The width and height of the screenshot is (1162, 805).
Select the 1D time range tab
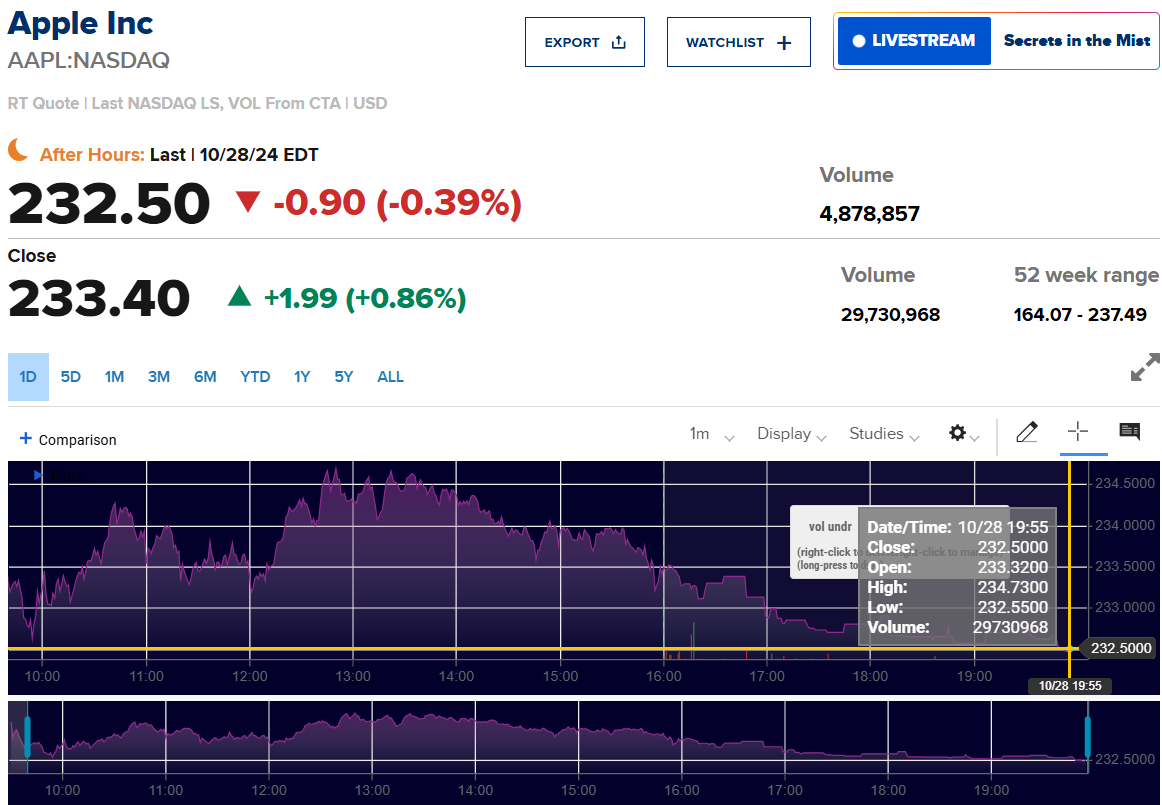click(x=28, y=377)
